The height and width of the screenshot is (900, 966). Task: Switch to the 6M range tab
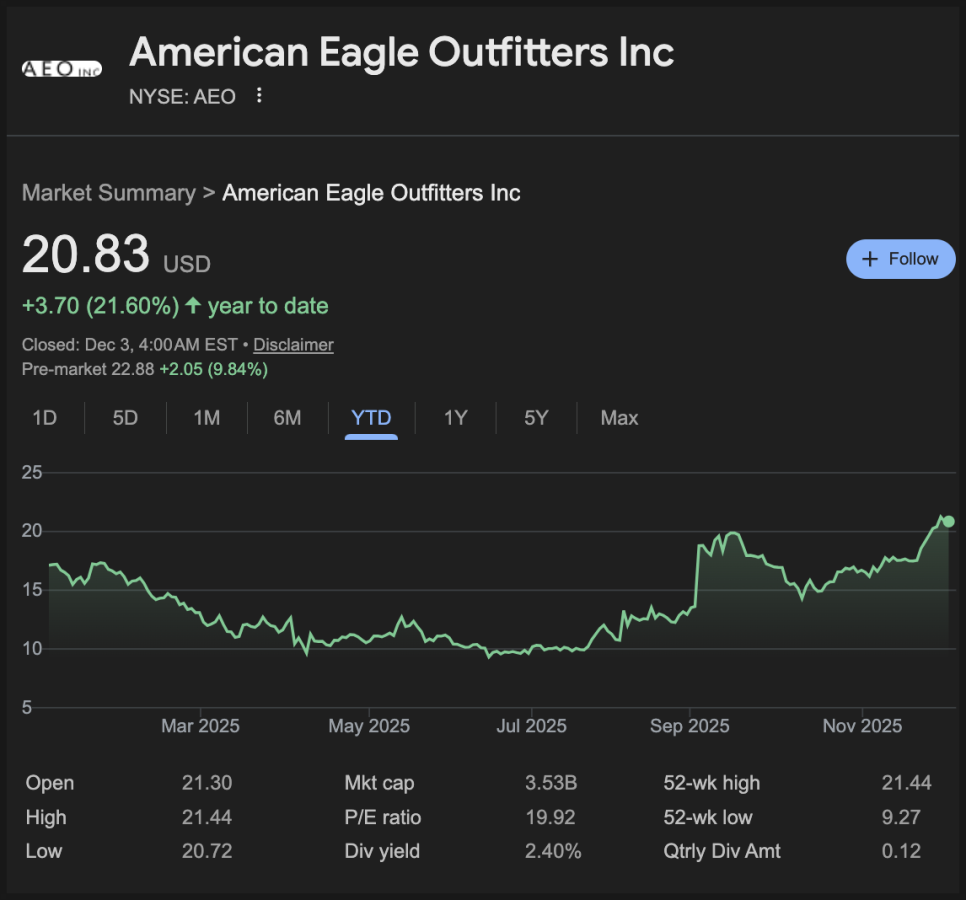click(287, 418)
